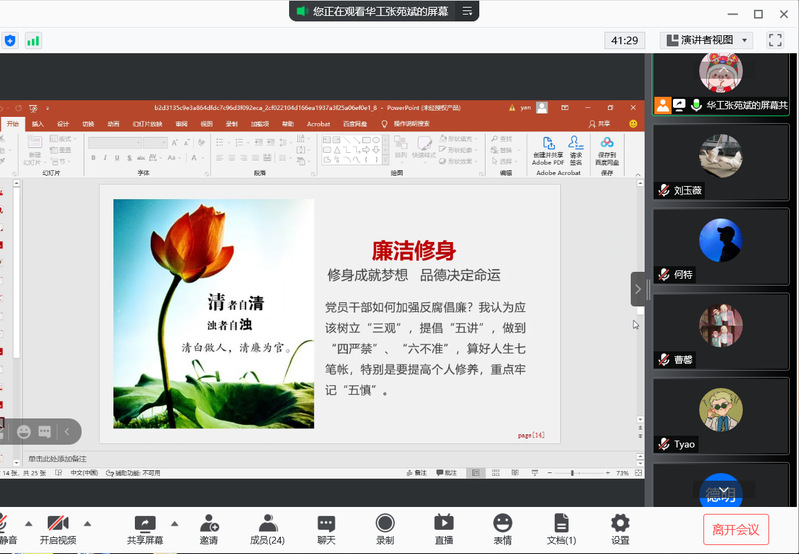Image resolution: width=799 pixels, height=554 pixels.
Task: Select participant tile Tyao
Action: point(721,416)
